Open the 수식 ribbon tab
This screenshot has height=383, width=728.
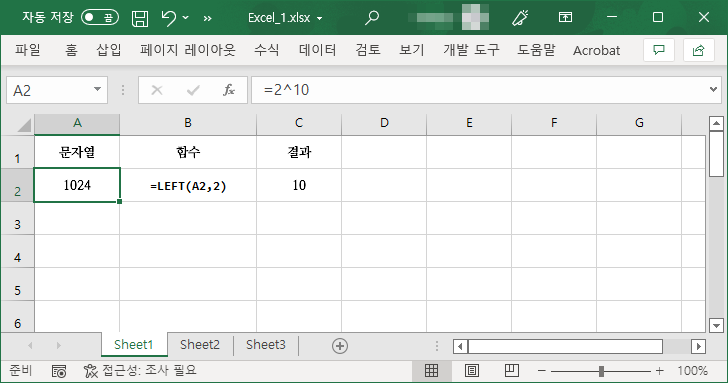click(x=266, y=50)
